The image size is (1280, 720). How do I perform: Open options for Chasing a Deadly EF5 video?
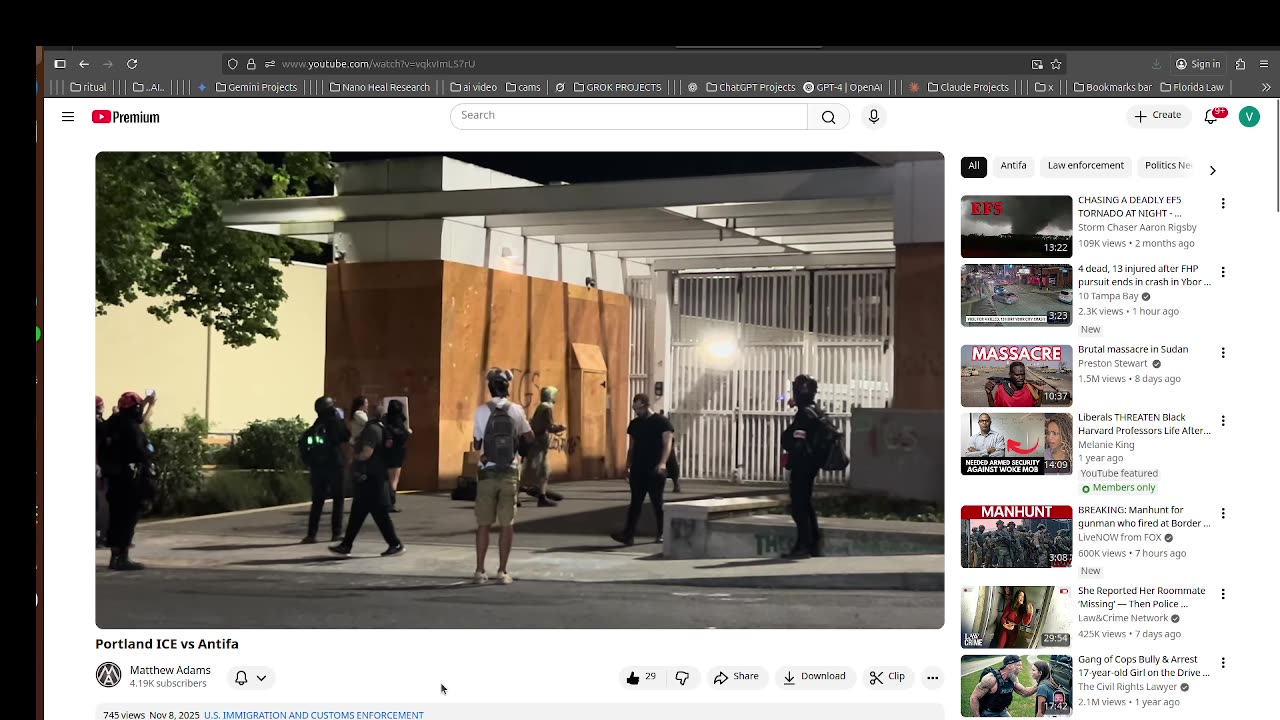(1222, 204)
